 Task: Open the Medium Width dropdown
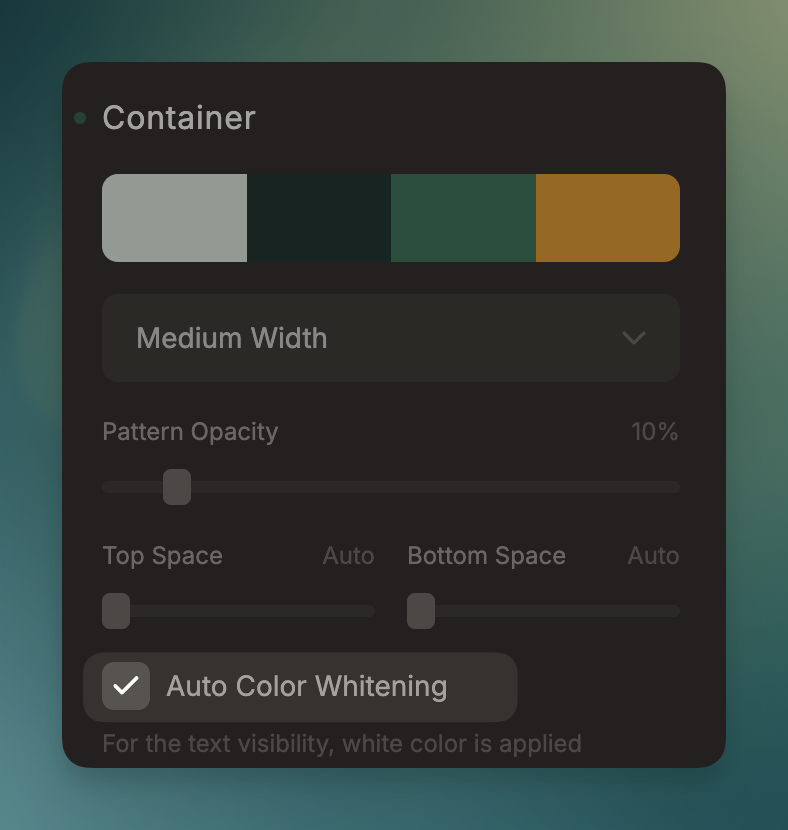(x=390, y=338)
